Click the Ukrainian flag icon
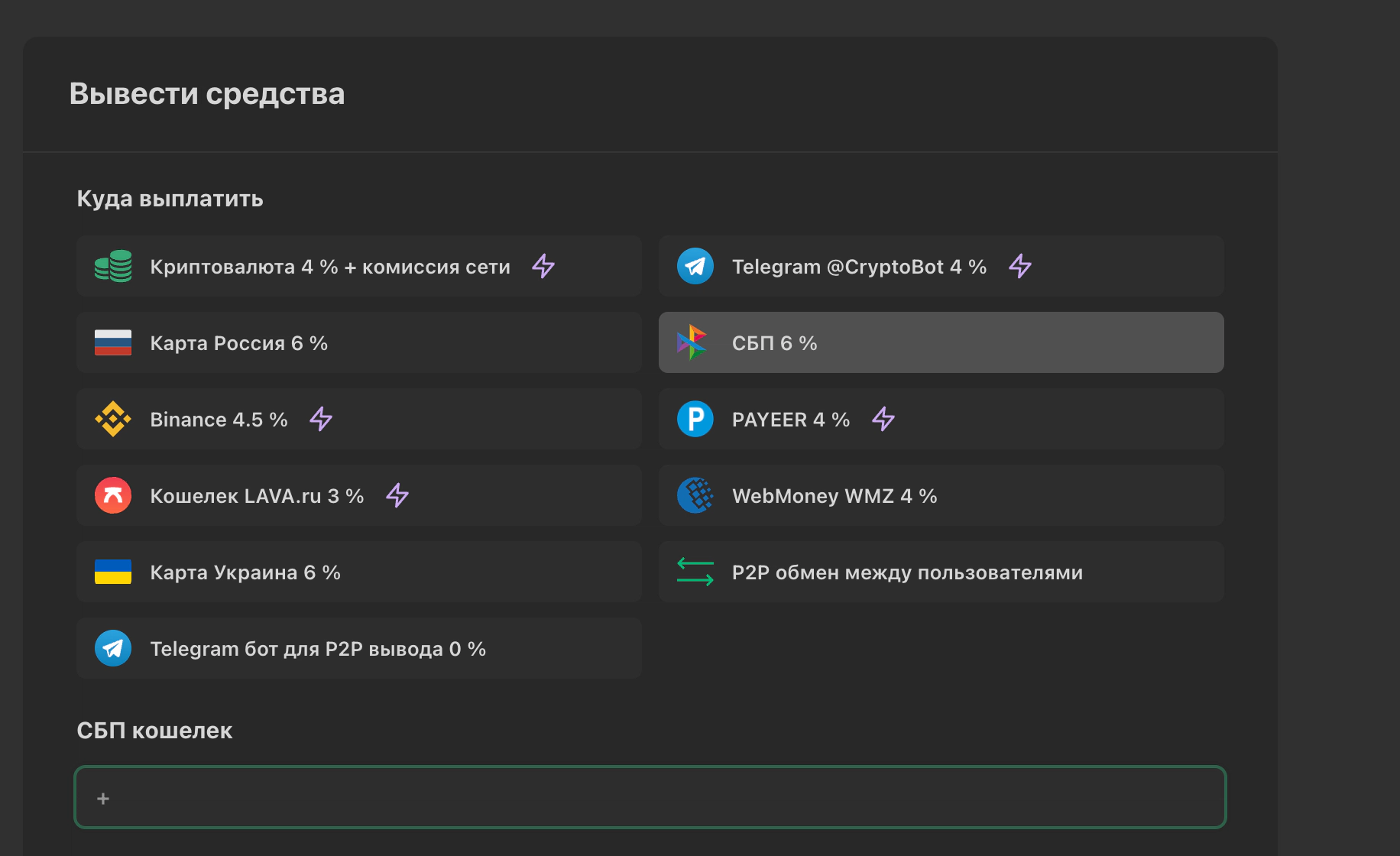Image resolution: width=1400 pixels, height=856 pixels. pyautogui.click(x=113, y=572)
